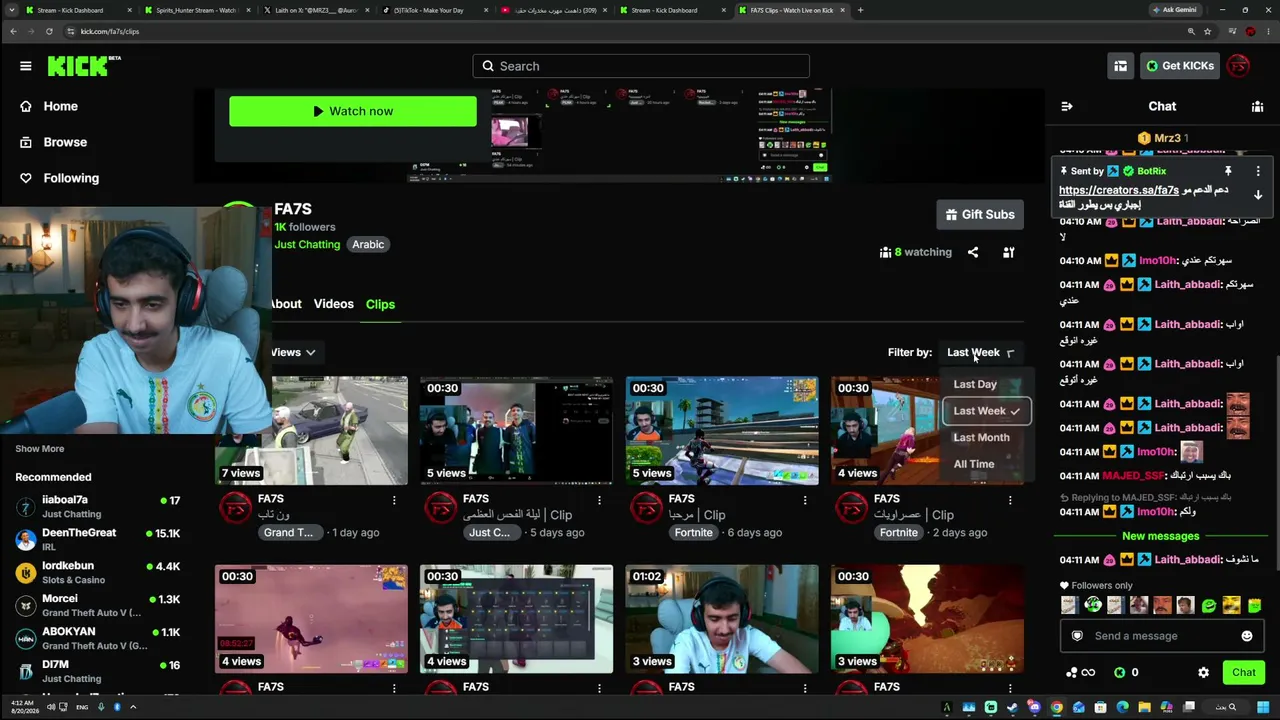Expand Show More in sidebar

[x=40, y=449]
